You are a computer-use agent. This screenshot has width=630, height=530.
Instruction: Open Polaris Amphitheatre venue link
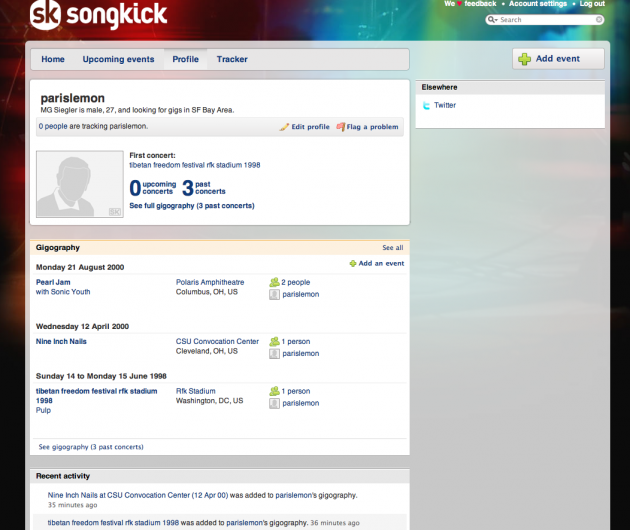coord(210,282)
